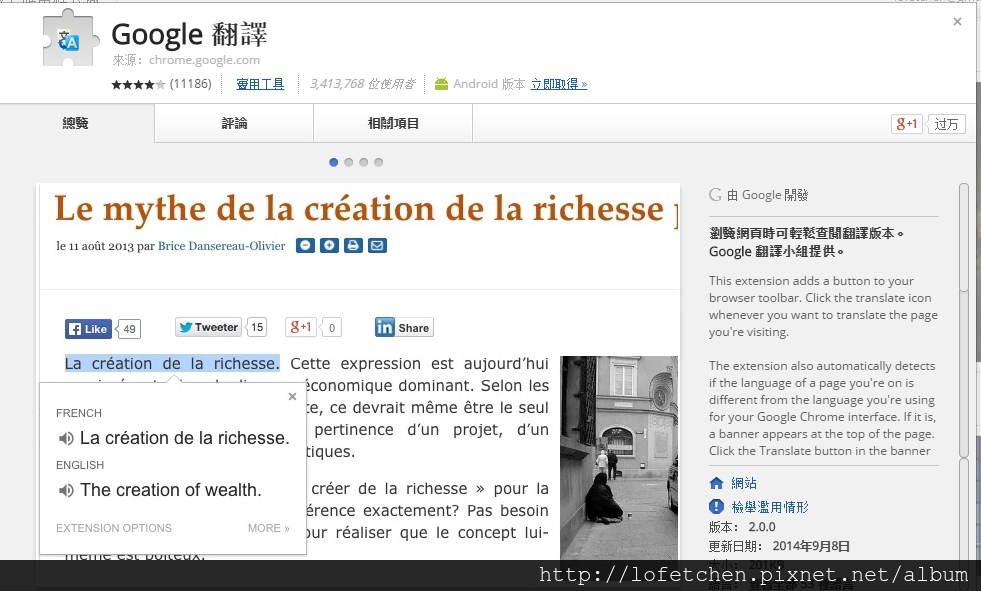Click the Facebook Like button

pos(88,329)
